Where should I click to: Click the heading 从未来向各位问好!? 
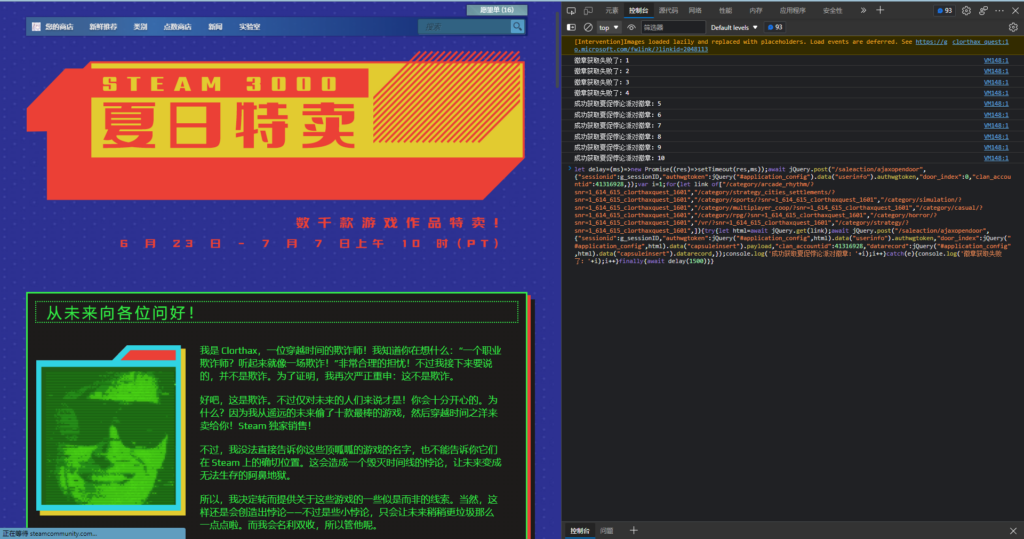pos(121,313)
